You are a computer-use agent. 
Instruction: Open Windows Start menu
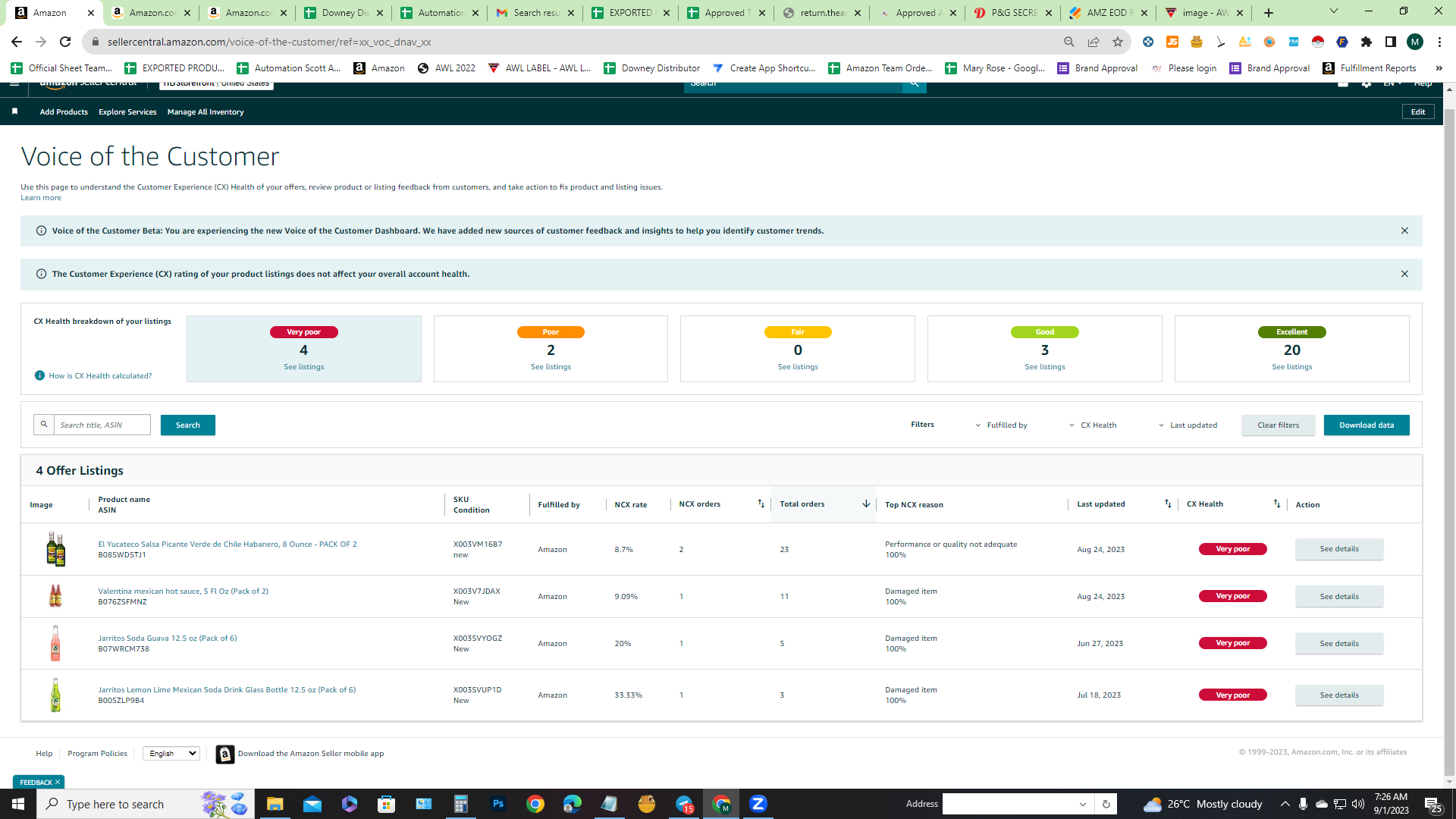pyautogui.click(x=18, y=804)
